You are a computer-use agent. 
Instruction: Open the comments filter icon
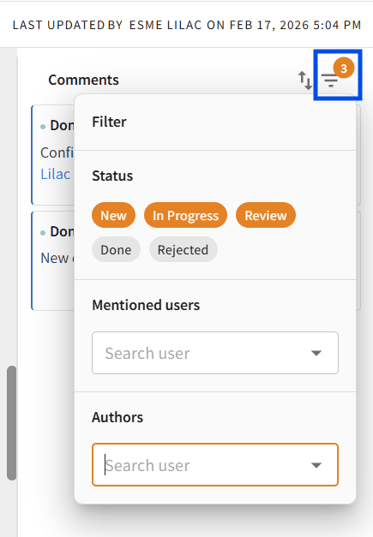tap(331, 80)
